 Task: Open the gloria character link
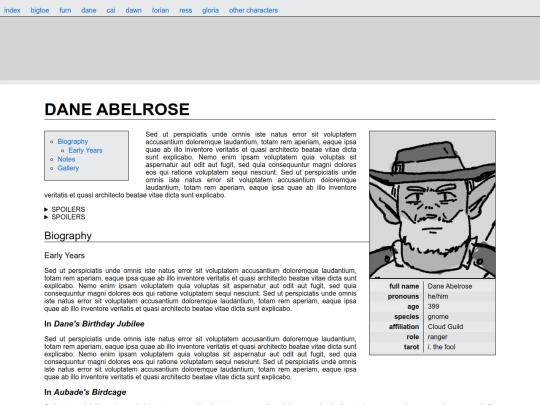click(210, 10)
